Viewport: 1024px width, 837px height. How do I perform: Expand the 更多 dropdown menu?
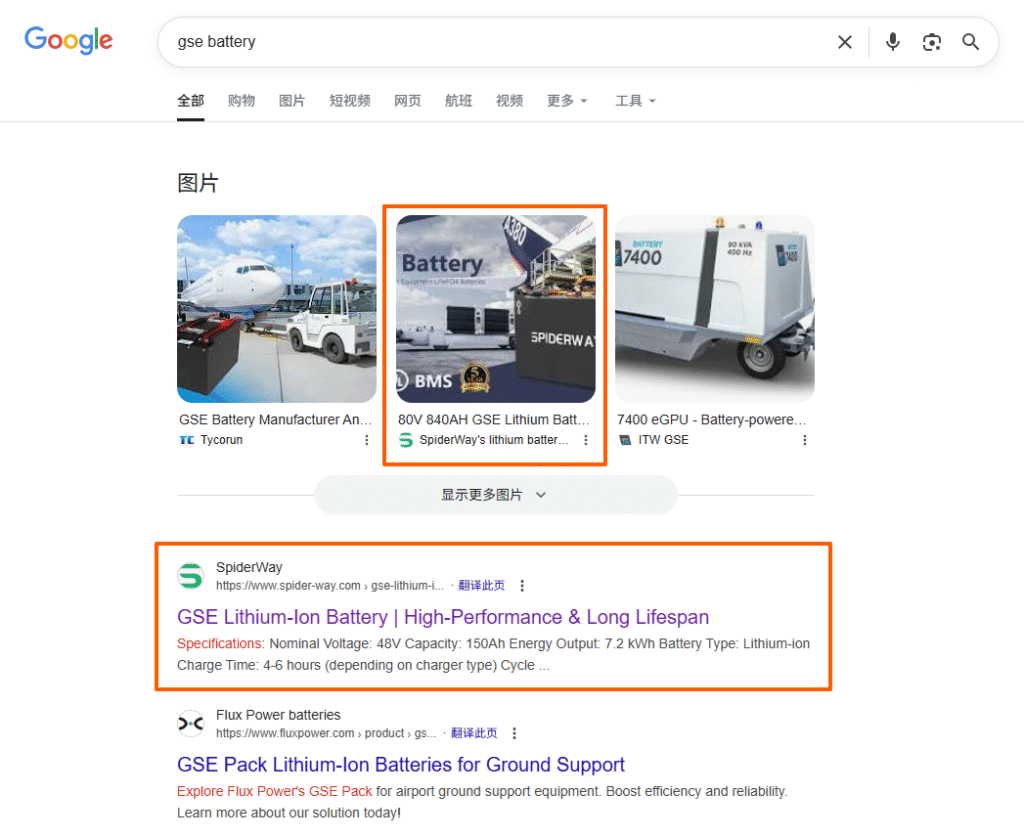[x=567, y=101]
